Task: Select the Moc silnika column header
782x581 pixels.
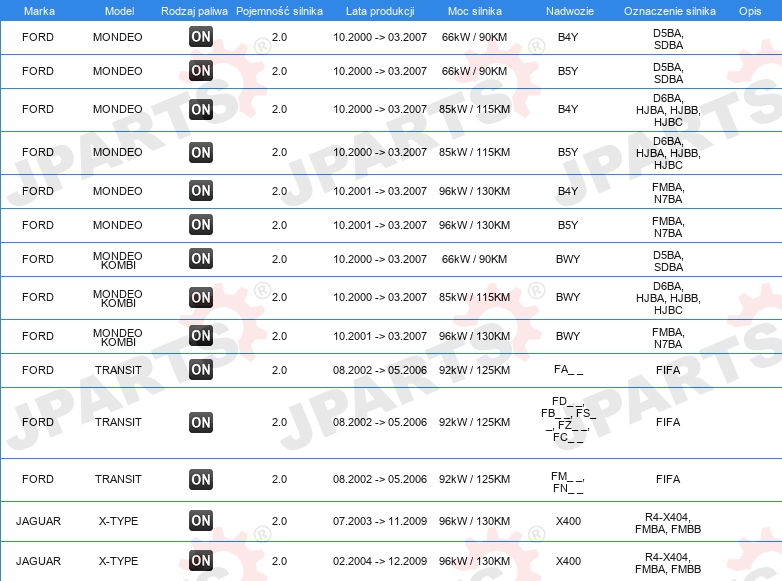Action: (x=474, y=11)
